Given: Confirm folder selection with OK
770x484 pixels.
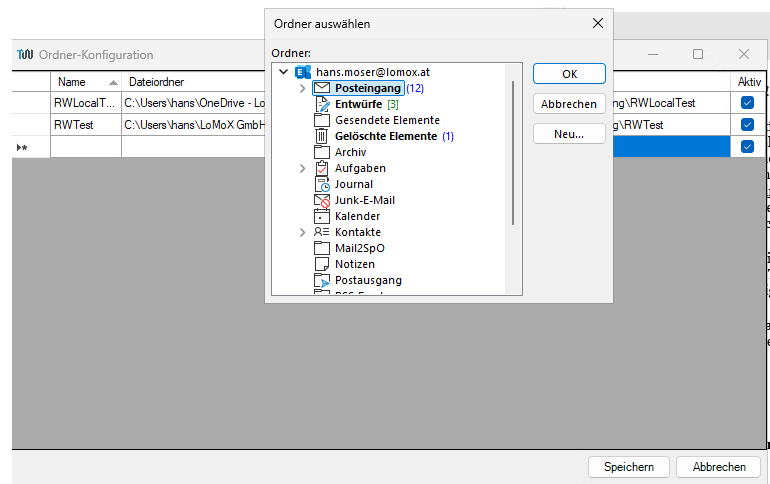Looking at the screenshot, I should (569, 74).
